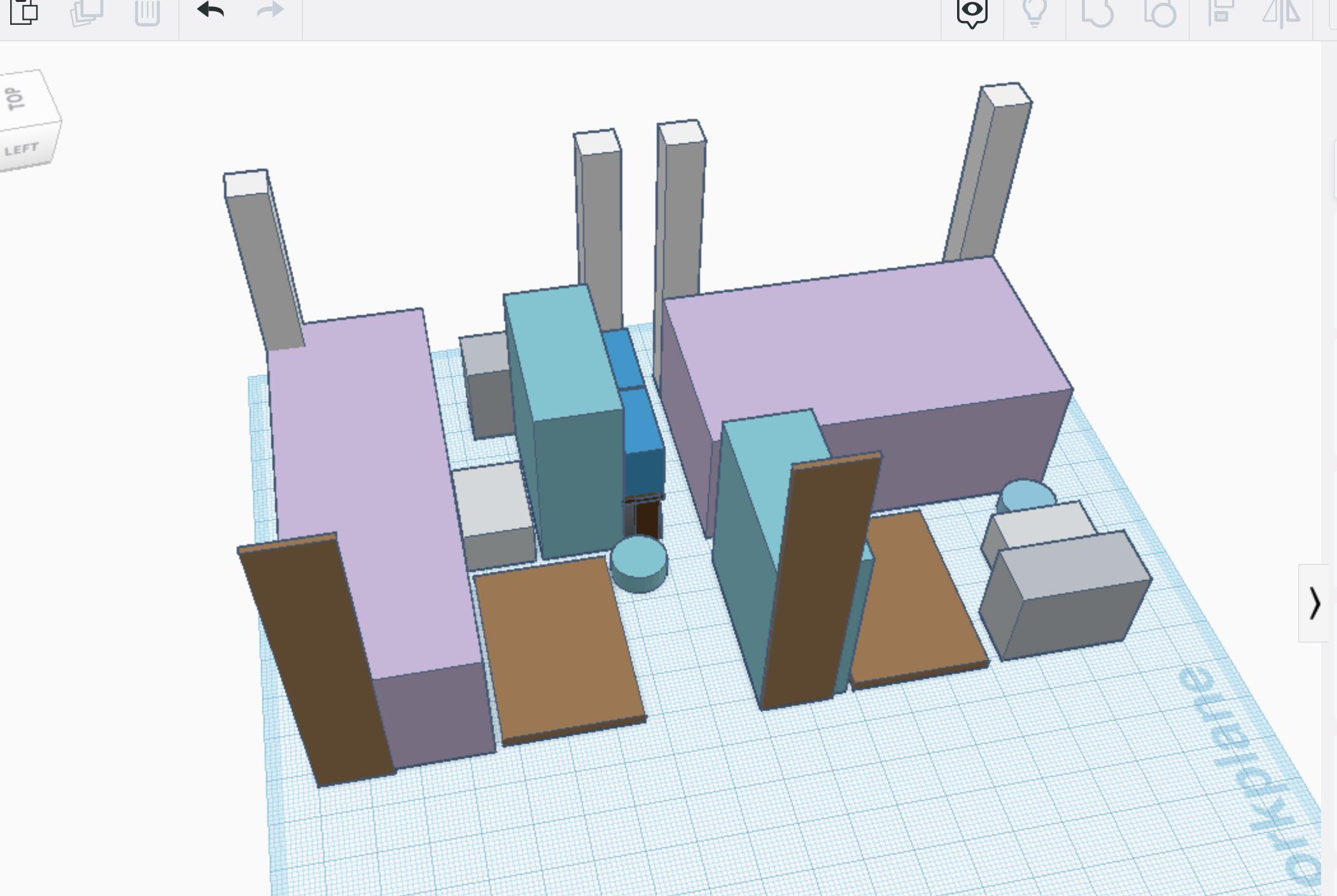
Task: Switch to LEFT view on view cube
Action: click(x=22, y=150)
